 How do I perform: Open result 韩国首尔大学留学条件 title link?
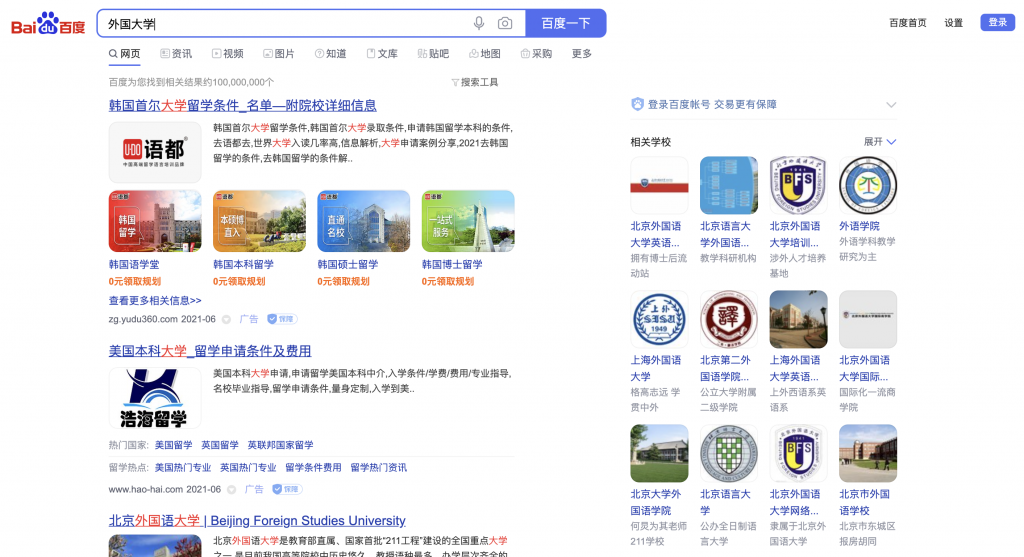point(242,105)
